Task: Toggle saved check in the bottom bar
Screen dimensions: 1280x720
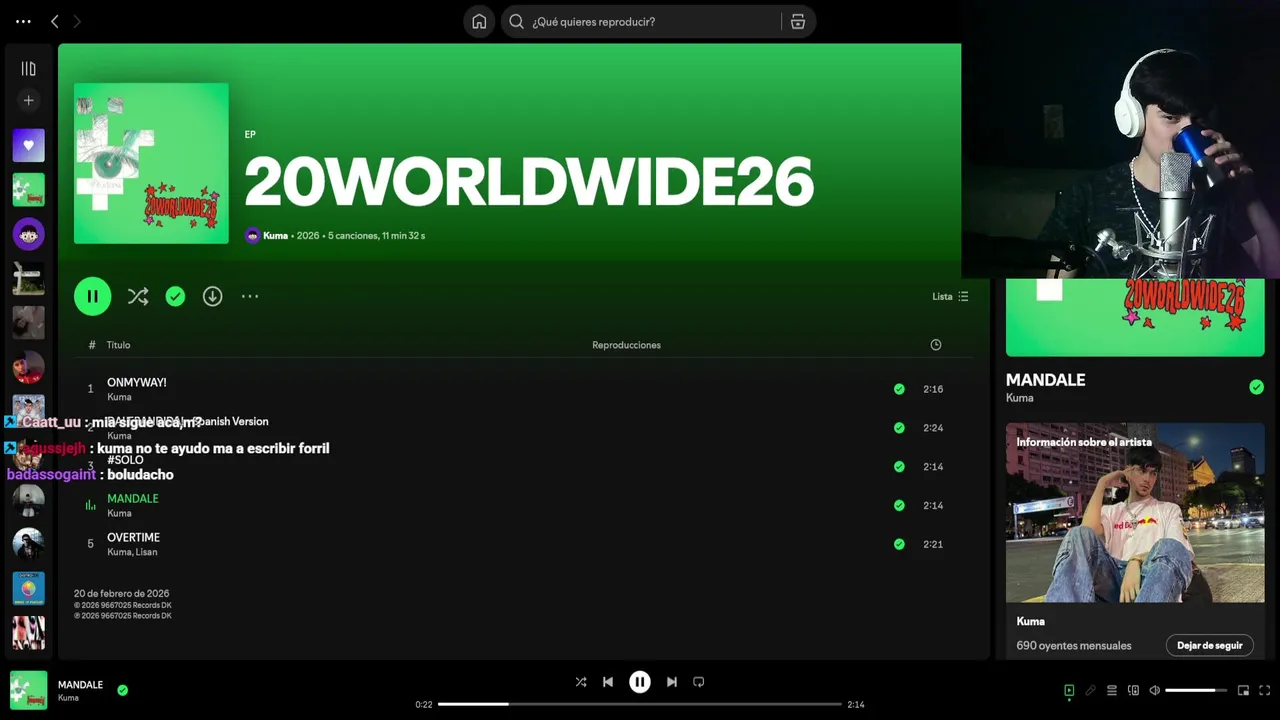Action: (122, 690)
